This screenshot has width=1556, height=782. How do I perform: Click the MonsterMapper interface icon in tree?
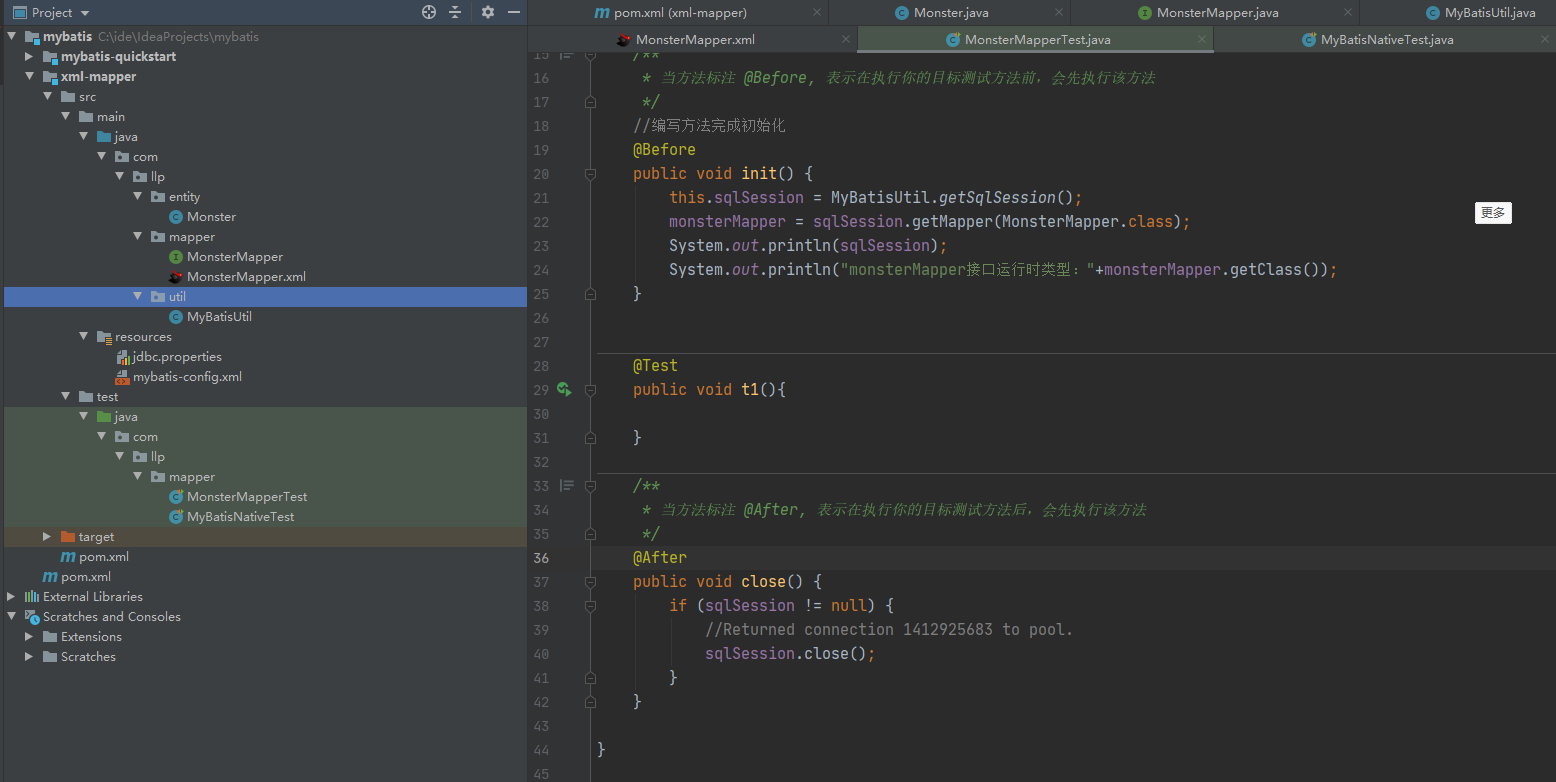[x=176, y=256]
